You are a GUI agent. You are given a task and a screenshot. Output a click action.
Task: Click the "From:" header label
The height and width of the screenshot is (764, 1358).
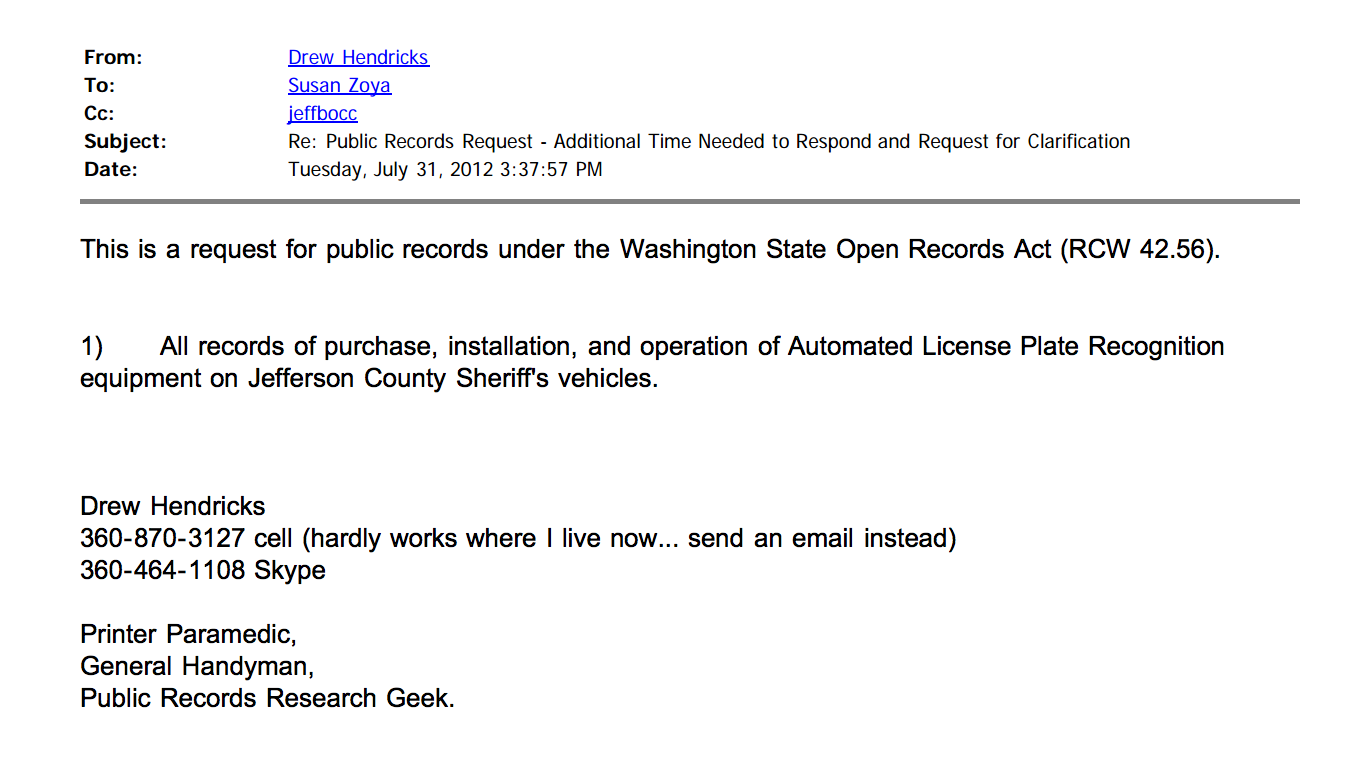pos(113,58)
